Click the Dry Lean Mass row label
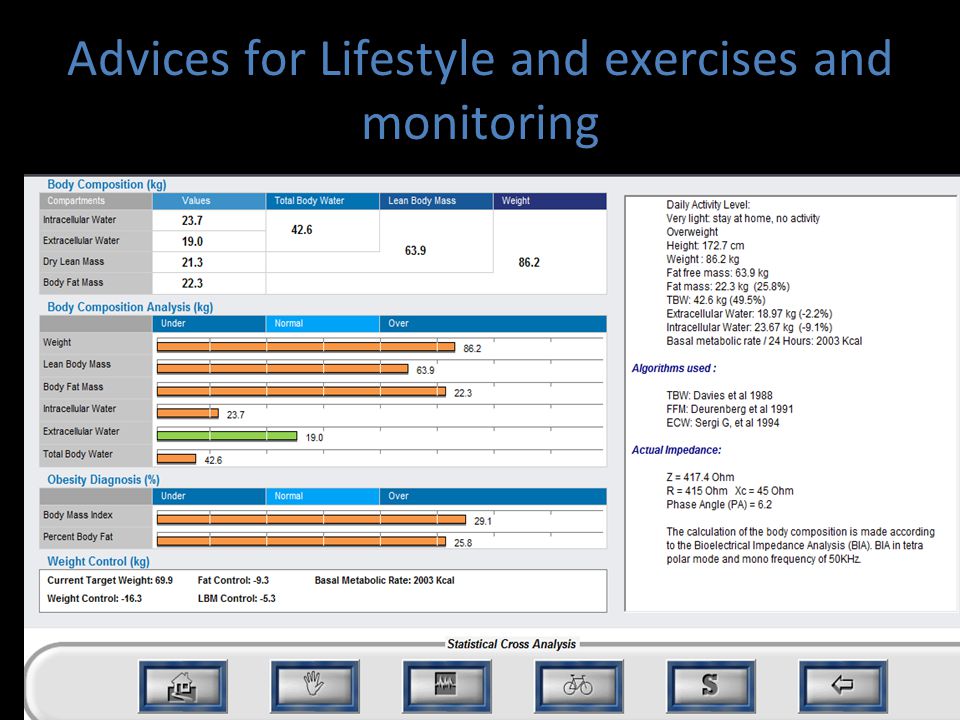Image resolution: width=960 pixels, height=720 pixels. pyautogui.click(x=73, y=261)
